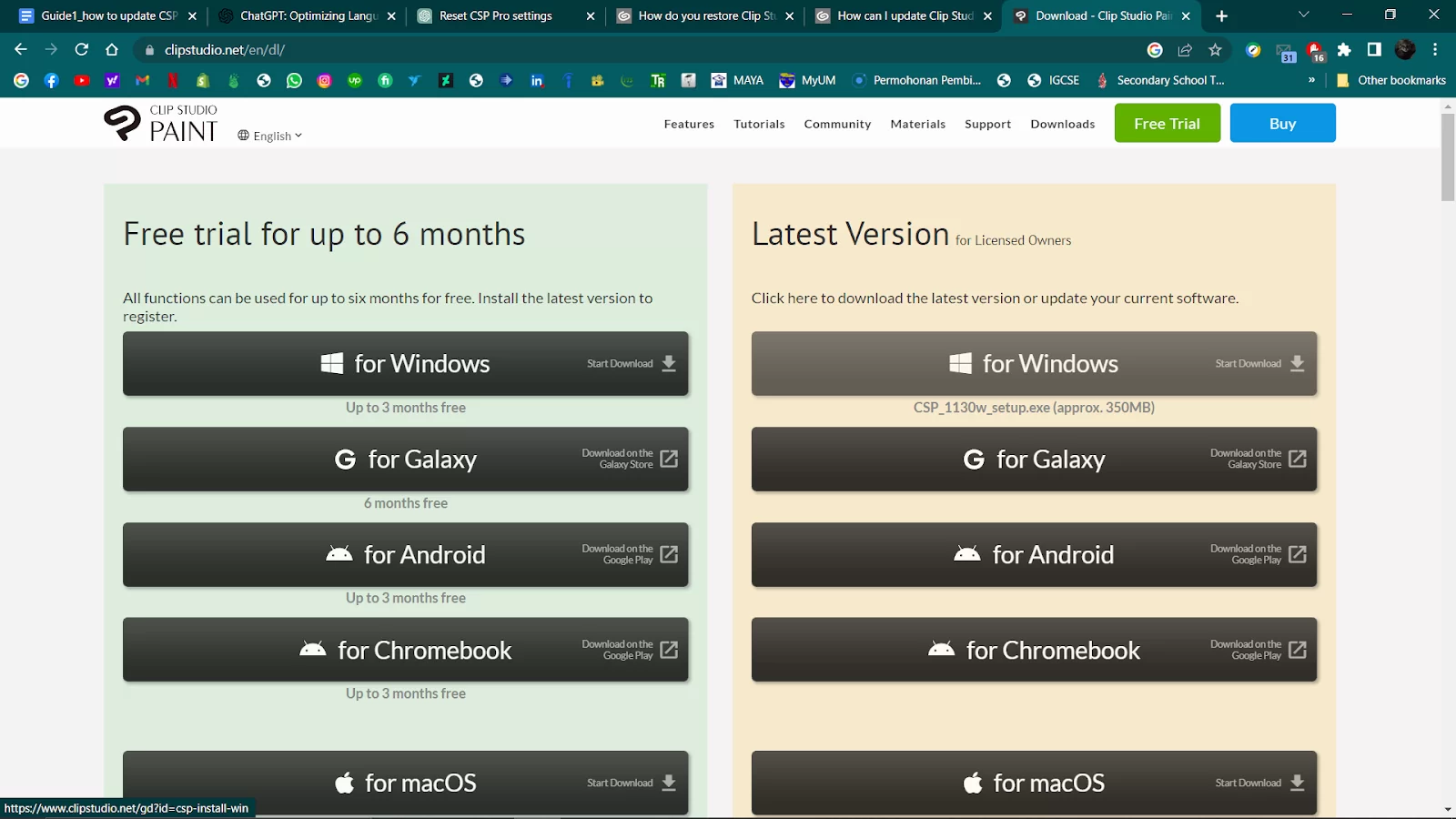Download latest version for Chromebook
Image resolution: width=1456 pixels, height=819 pixels.
(1034, 650)
